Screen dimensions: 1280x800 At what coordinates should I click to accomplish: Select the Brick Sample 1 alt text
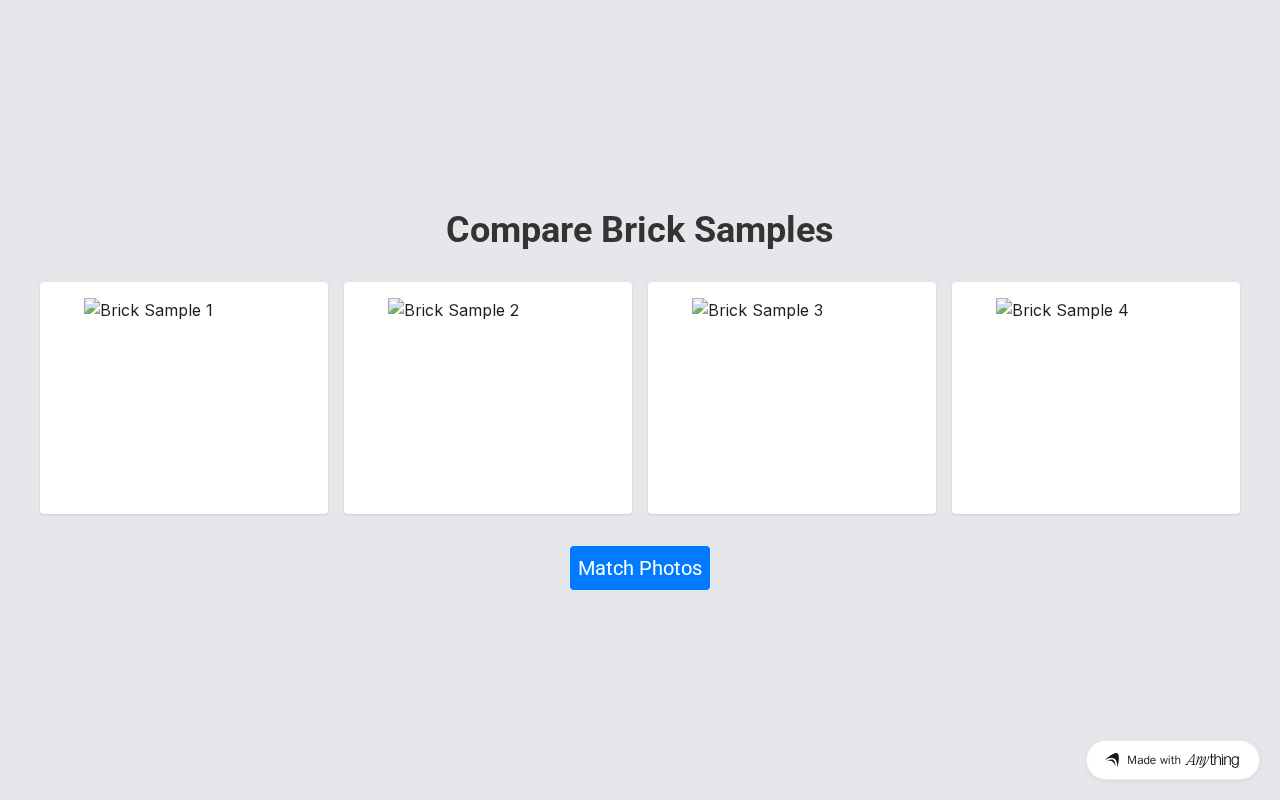coord(157,311)
